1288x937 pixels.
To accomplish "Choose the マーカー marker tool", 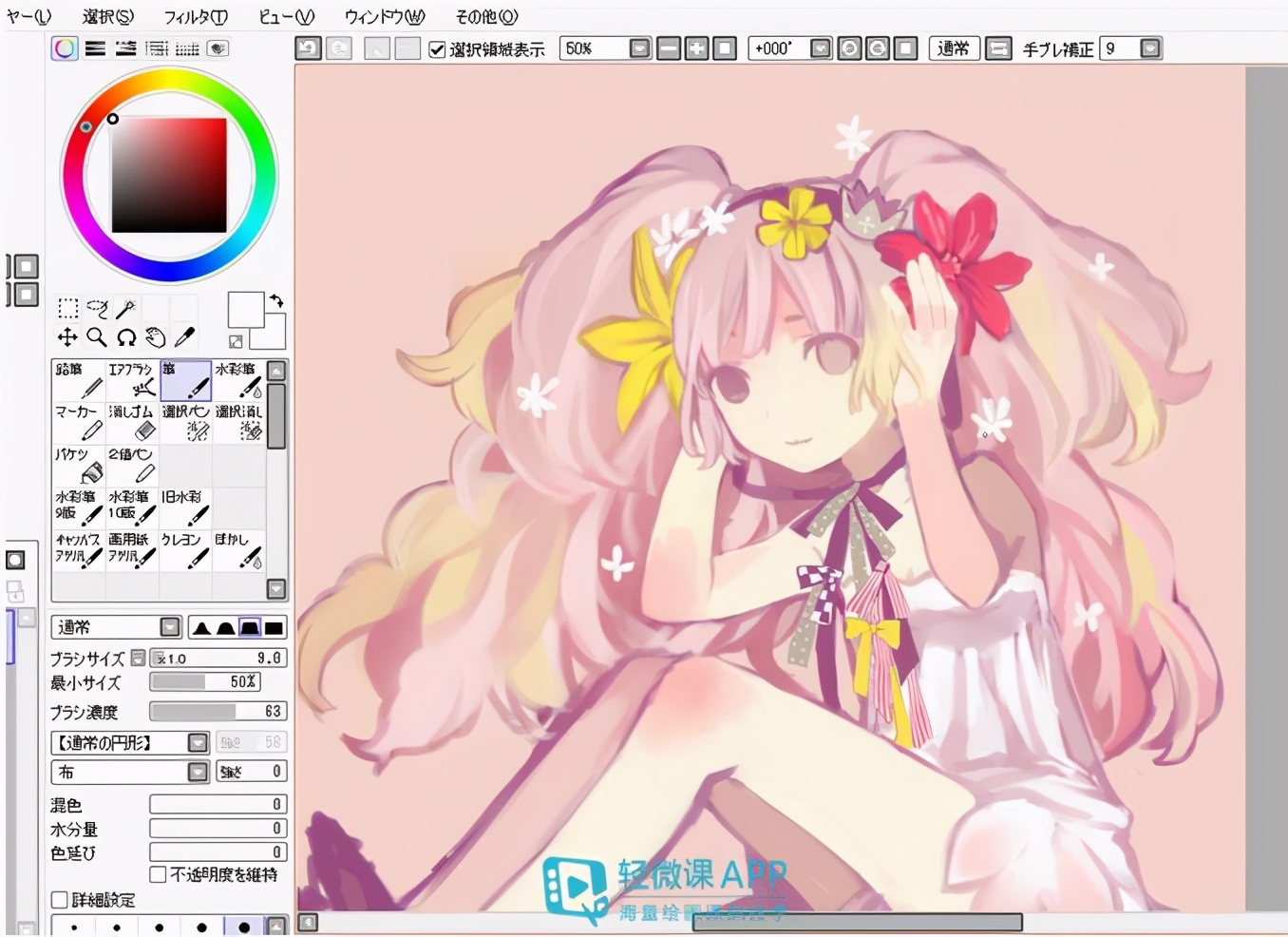I will 79,423.
